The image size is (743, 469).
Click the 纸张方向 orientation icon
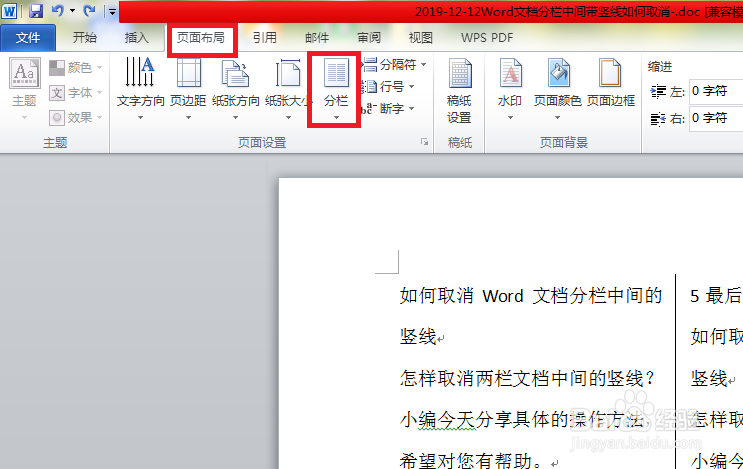pyautogui.click(x=236, y=72)
